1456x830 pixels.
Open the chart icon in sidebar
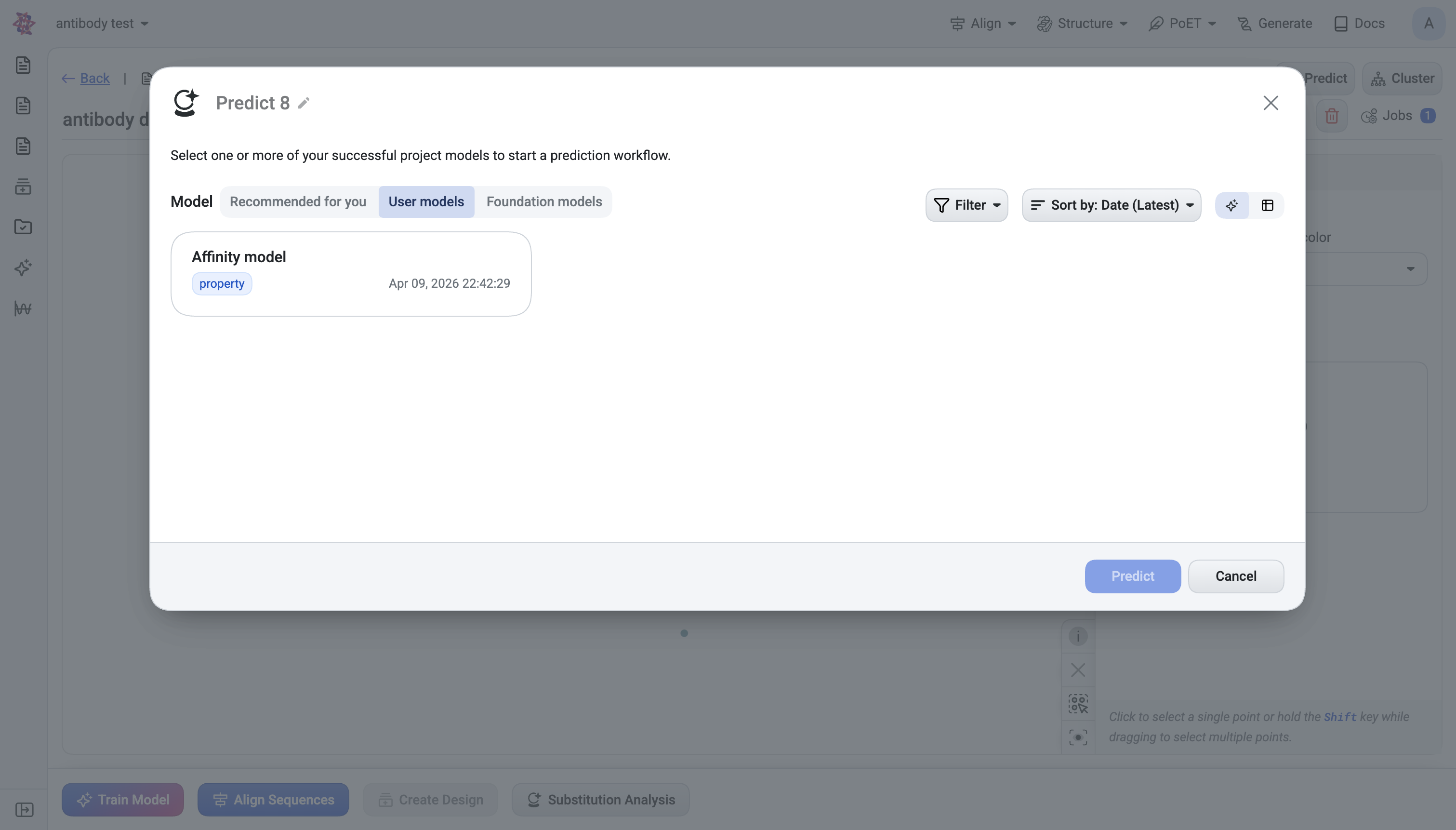click(x=23, y=308)
